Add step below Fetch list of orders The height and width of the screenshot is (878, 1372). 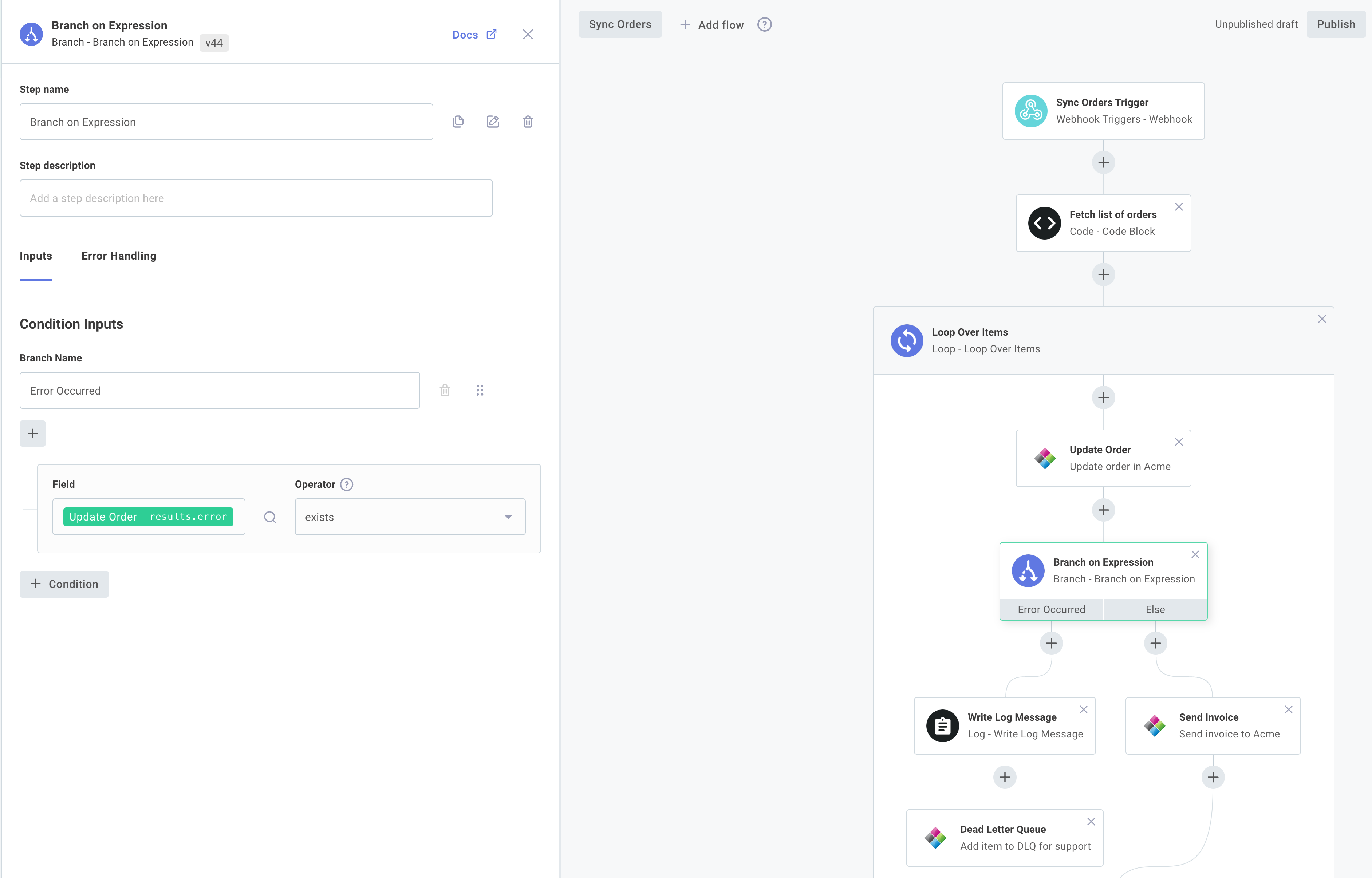tap(1103, 275)
